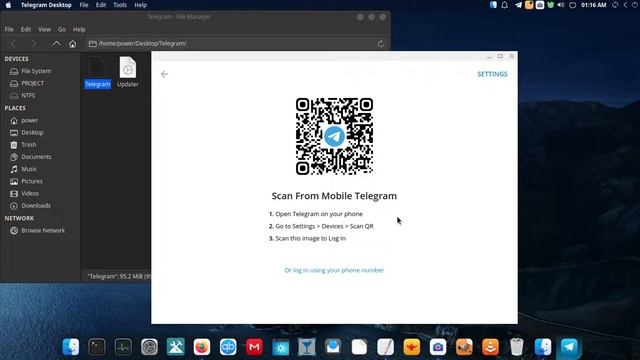The height and width of the screenshot is (360, 640).
Task: Open File Manager's Edit menu
Action: tap(26, 29)
